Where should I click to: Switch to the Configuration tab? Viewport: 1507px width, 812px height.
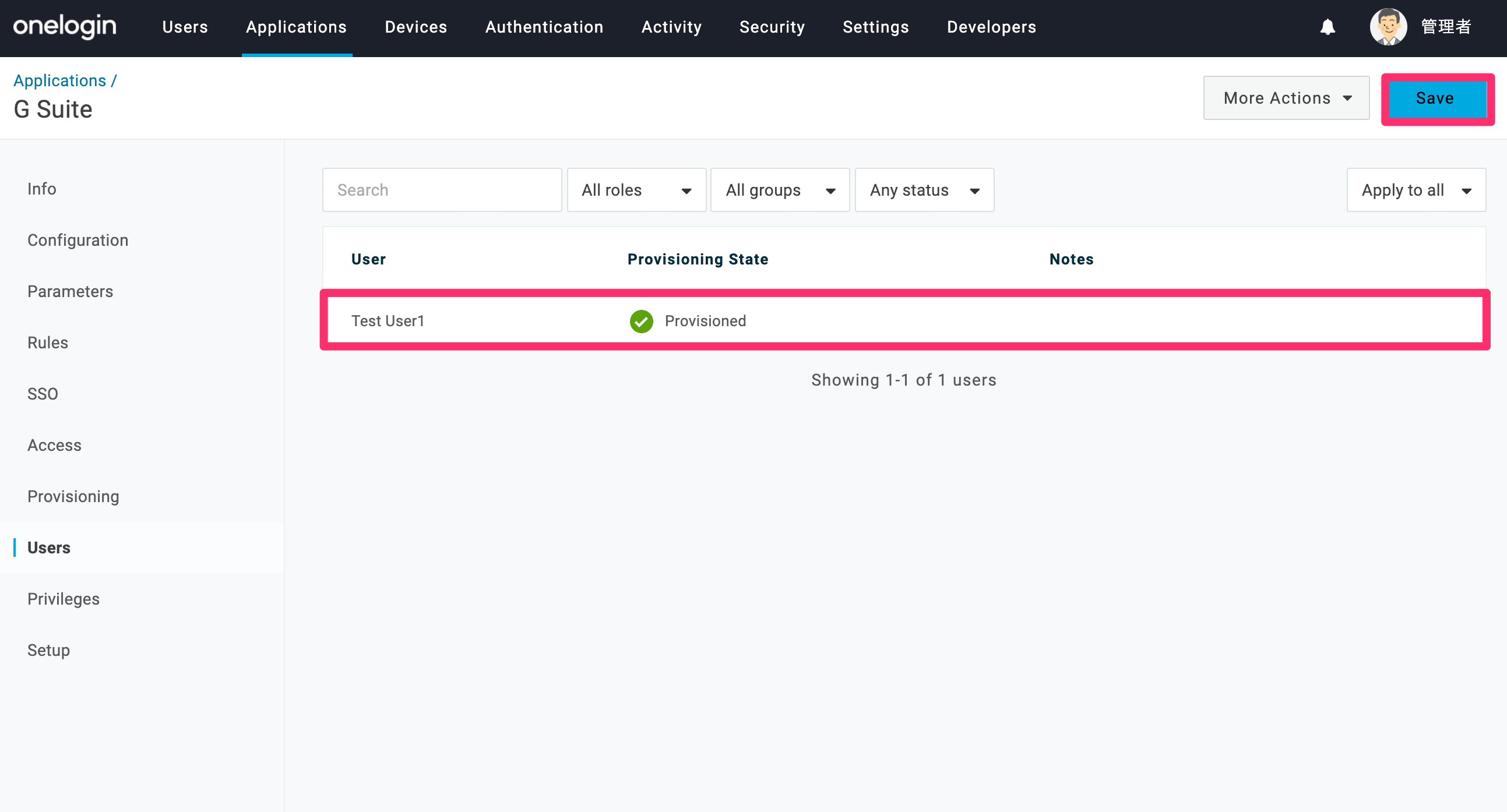78,240
